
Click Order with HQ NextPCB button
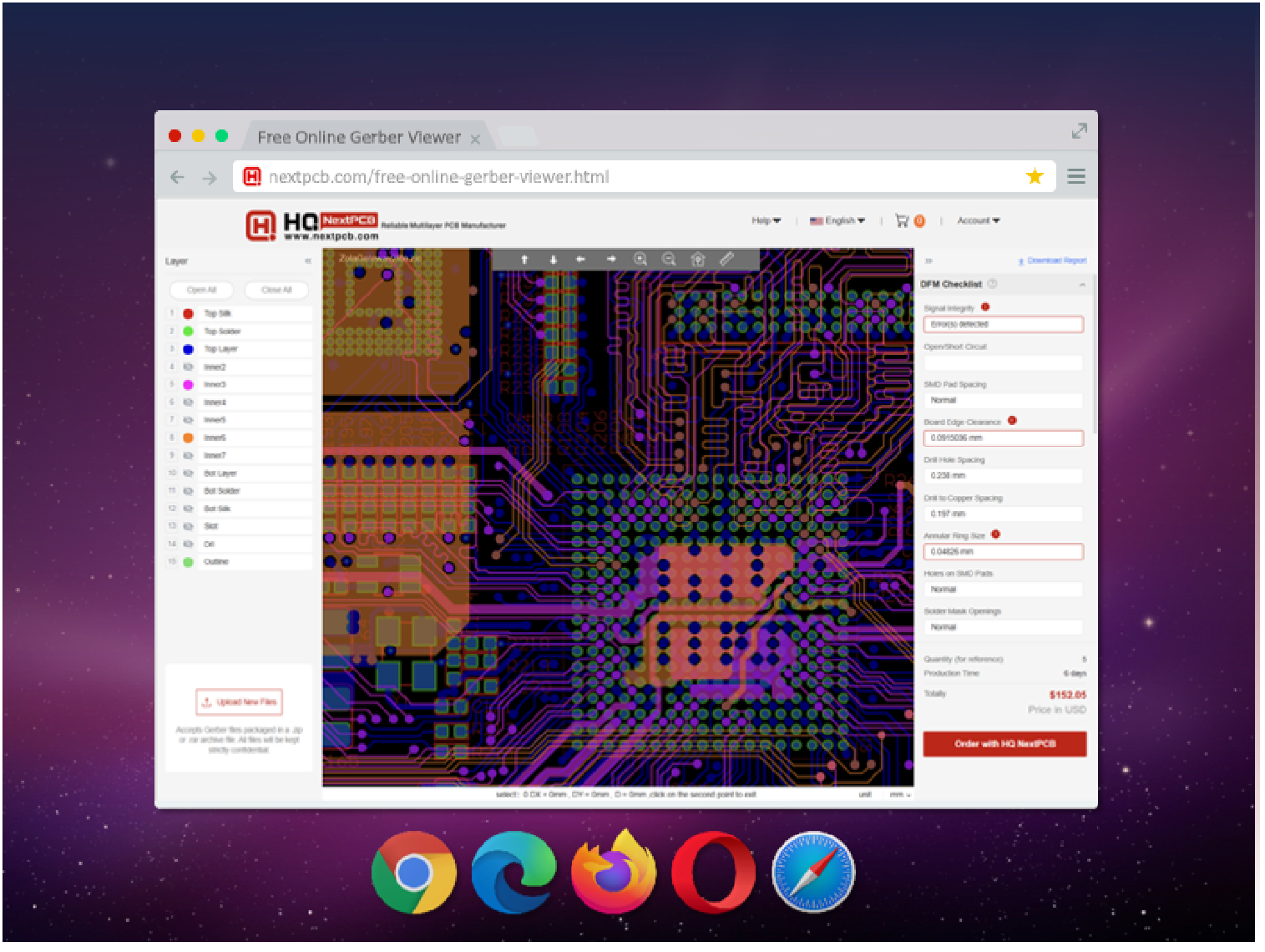click(1004, 743)
